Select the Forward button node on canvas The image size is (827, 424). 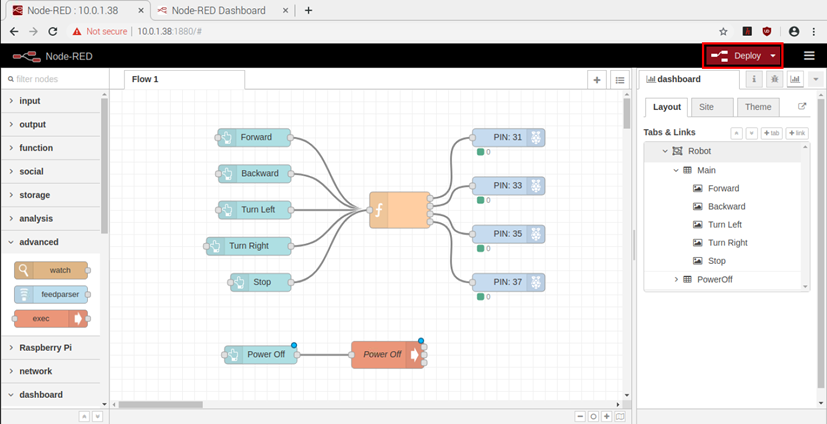coord(254,138)
